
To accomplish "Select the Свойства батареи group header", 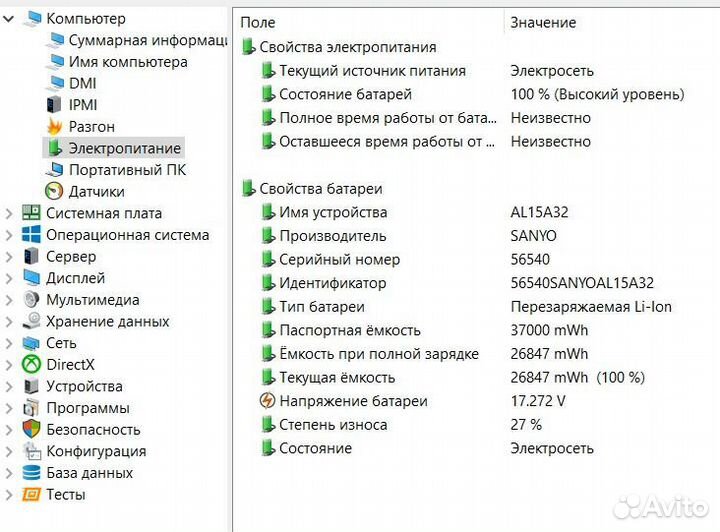I will (321, 189).
